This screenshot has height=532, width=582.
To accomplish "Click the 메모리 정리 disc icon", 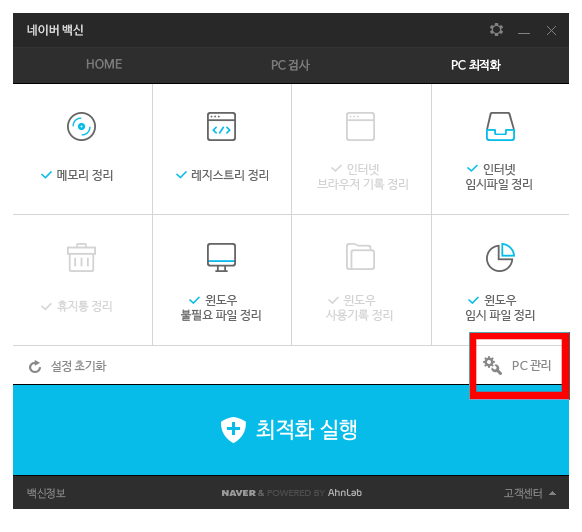I will pyautogui.click(x=81, y=127).
